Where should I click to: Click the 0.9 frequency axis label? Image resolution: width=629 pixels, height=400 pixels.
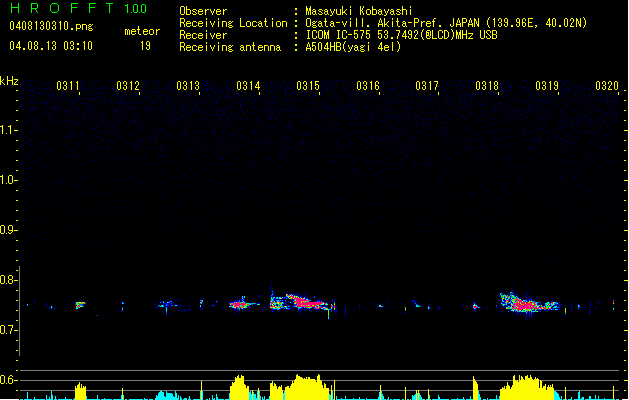(8, 230)
